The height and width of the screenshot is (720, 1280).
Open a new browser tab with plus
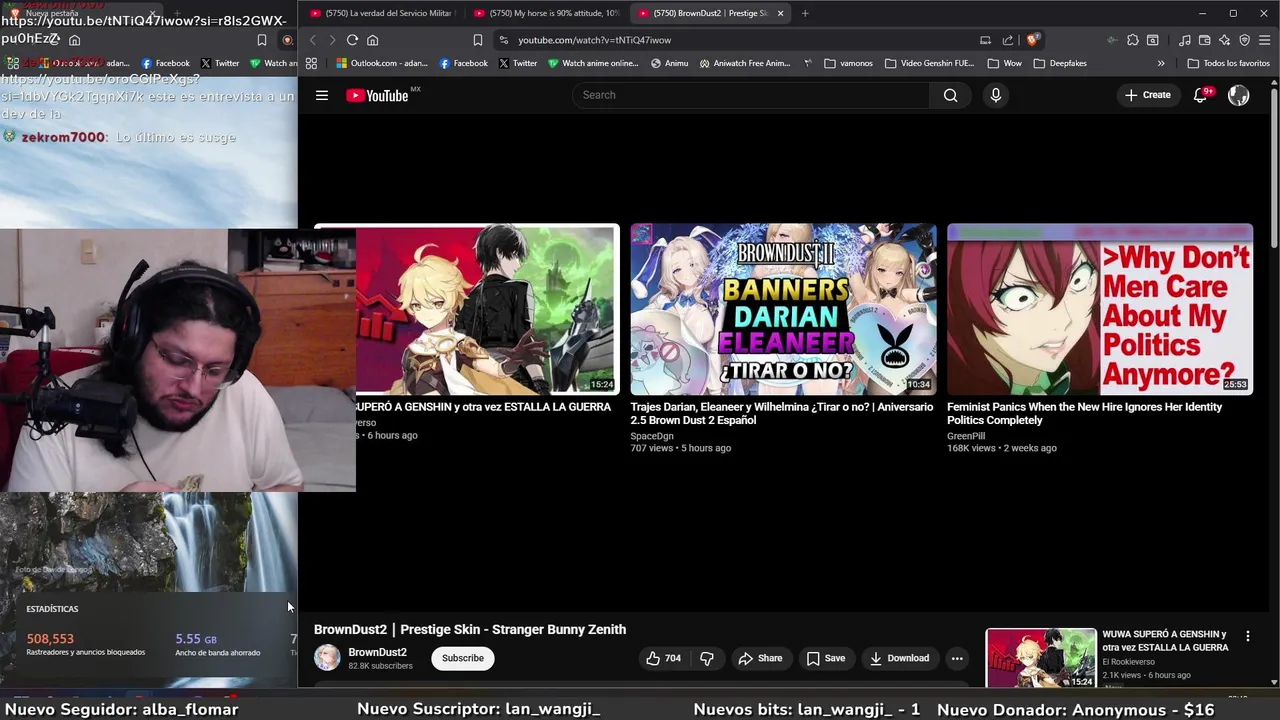[805, 13]
